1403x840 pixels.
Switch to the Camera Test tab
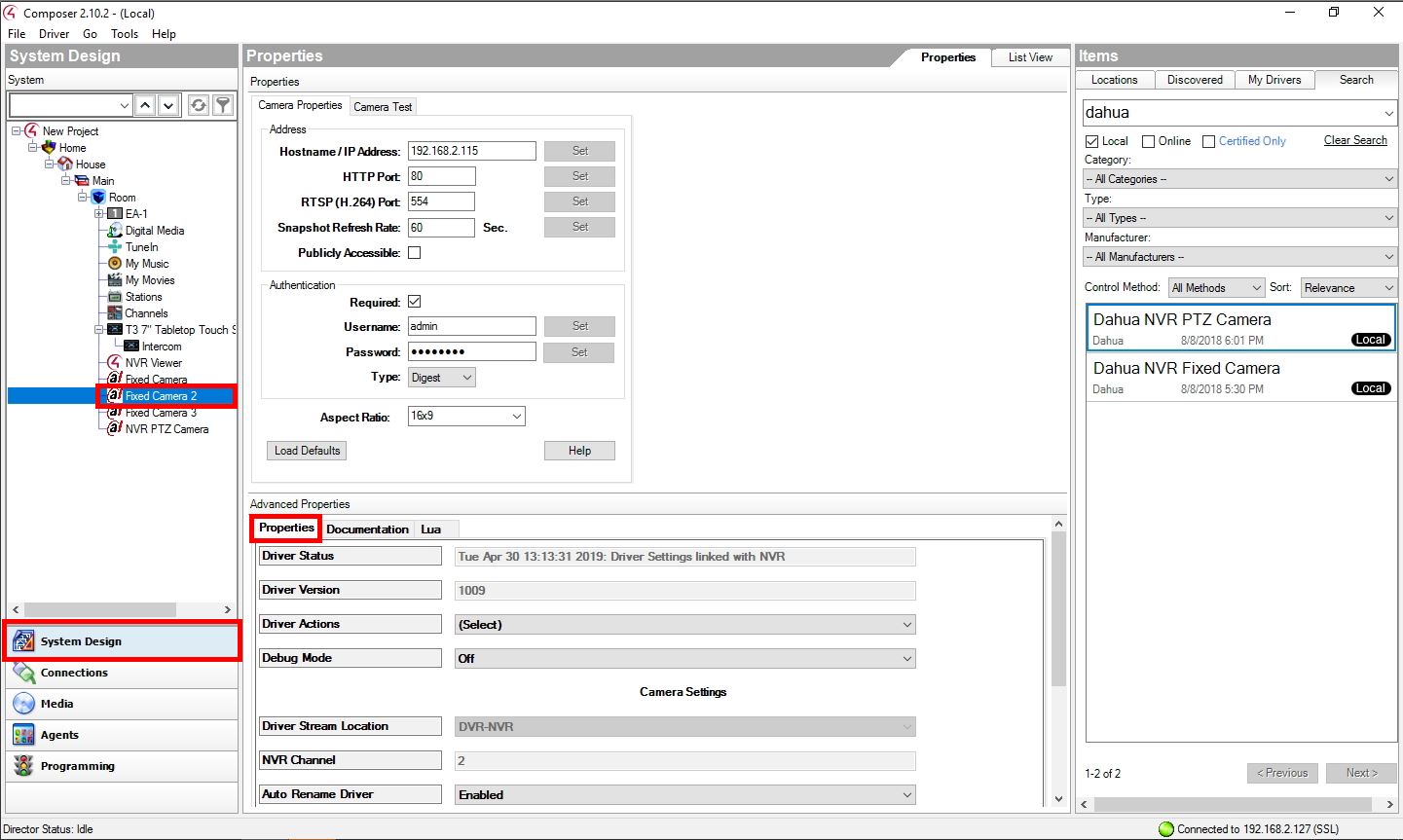pos(383,107)
